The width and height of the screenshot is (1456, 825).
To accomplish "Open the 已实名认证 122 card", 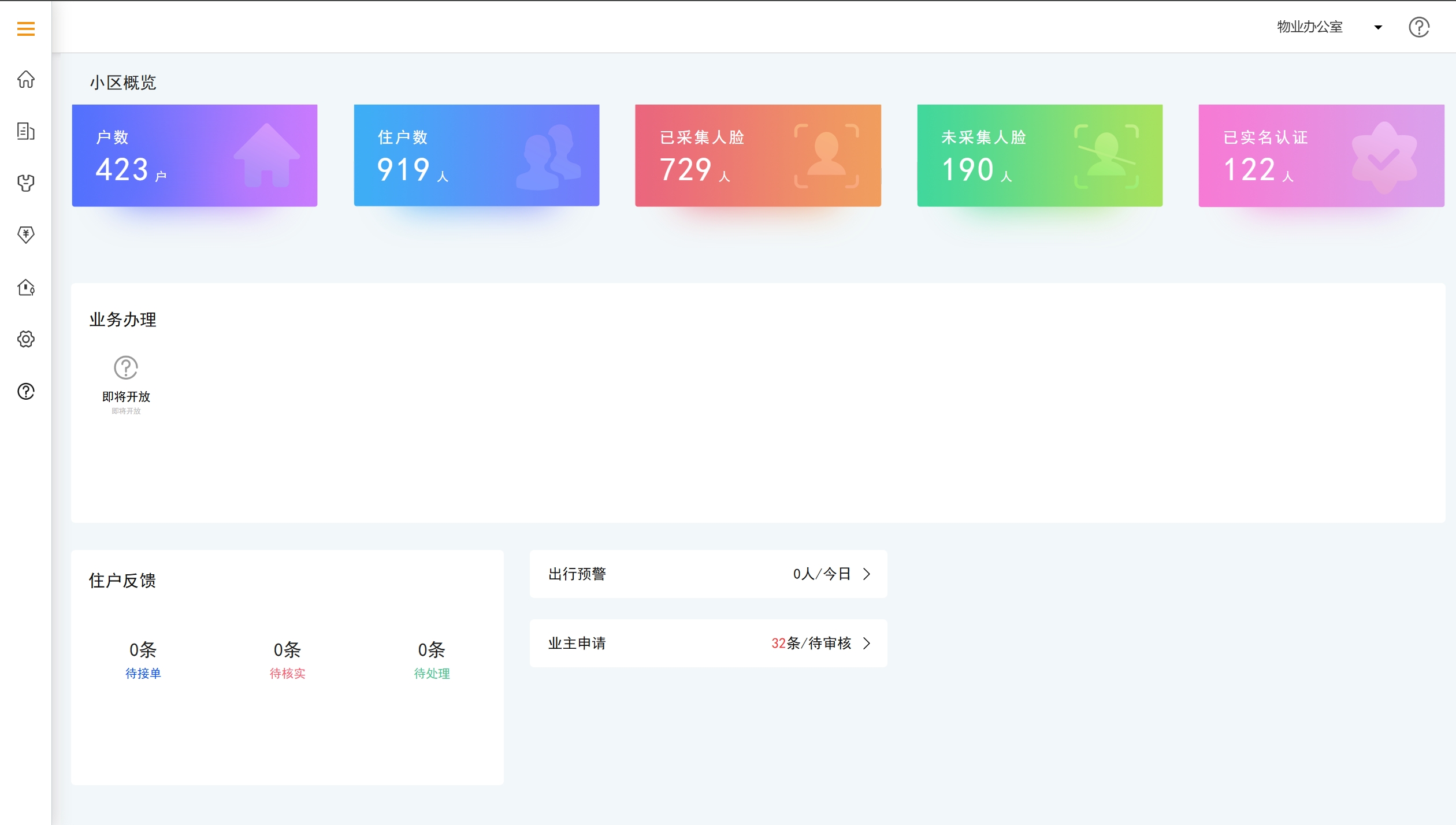I will click(1321, 155).
